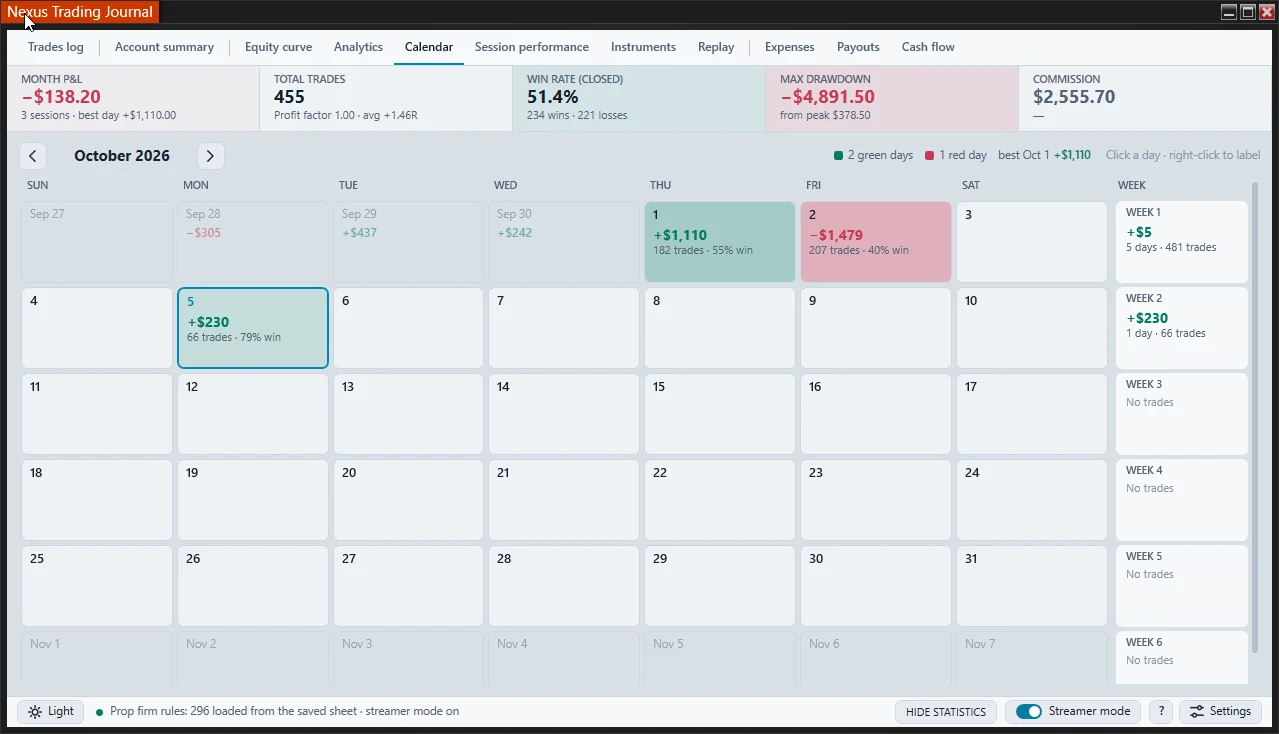Open the WEEK 5 summary card
This screenshot has height=734, width=1279.
[1182, 586]
